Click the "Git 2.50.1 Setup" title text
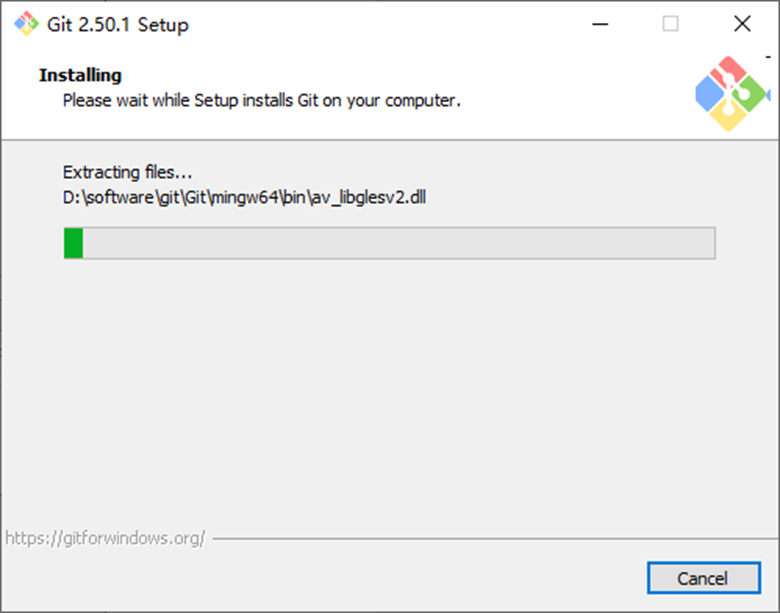This screenshot has height=613, width=780. 118,24
